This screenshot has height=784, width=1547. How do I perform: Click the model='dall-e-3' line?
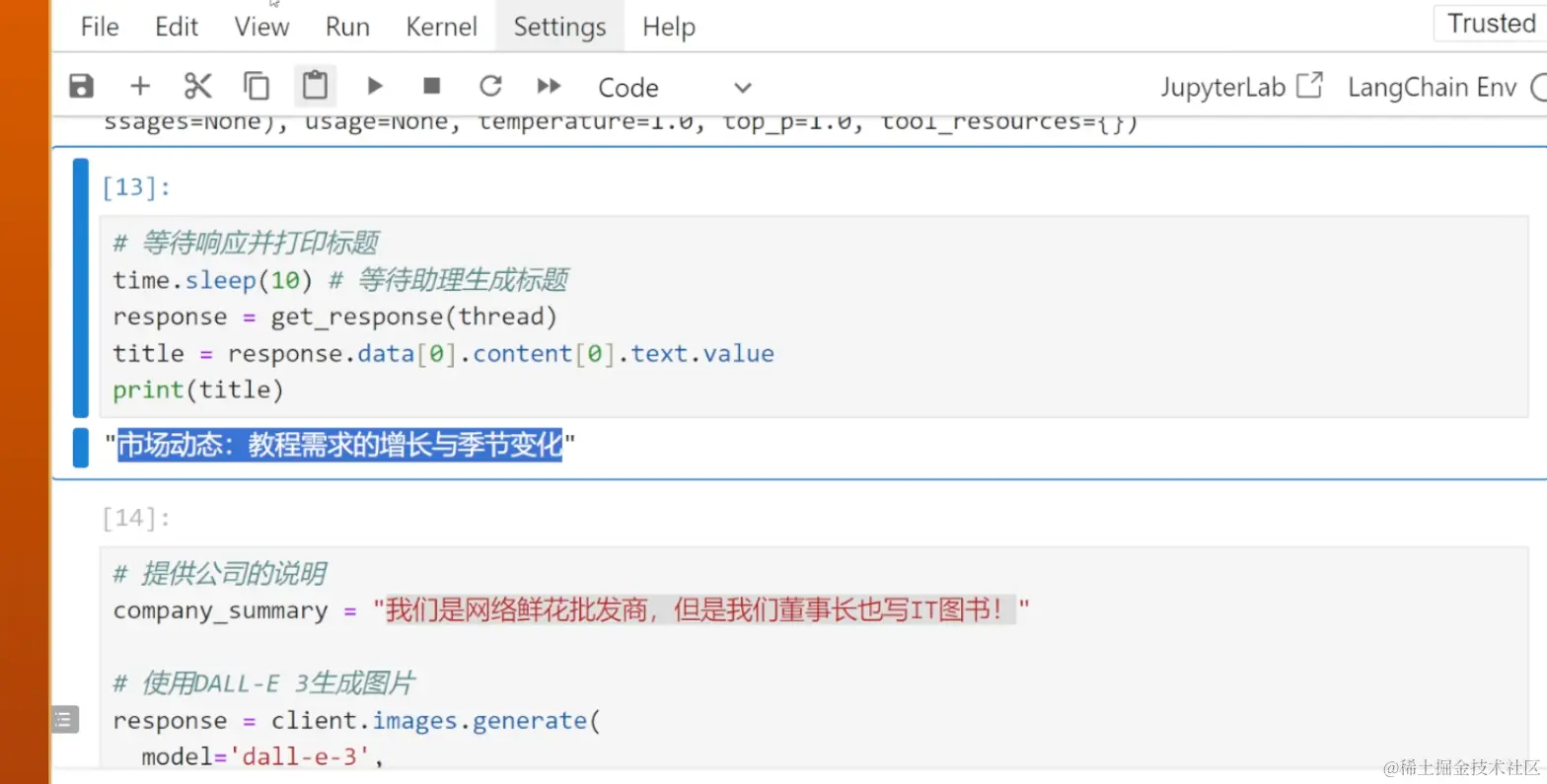(x=262, y=756)
